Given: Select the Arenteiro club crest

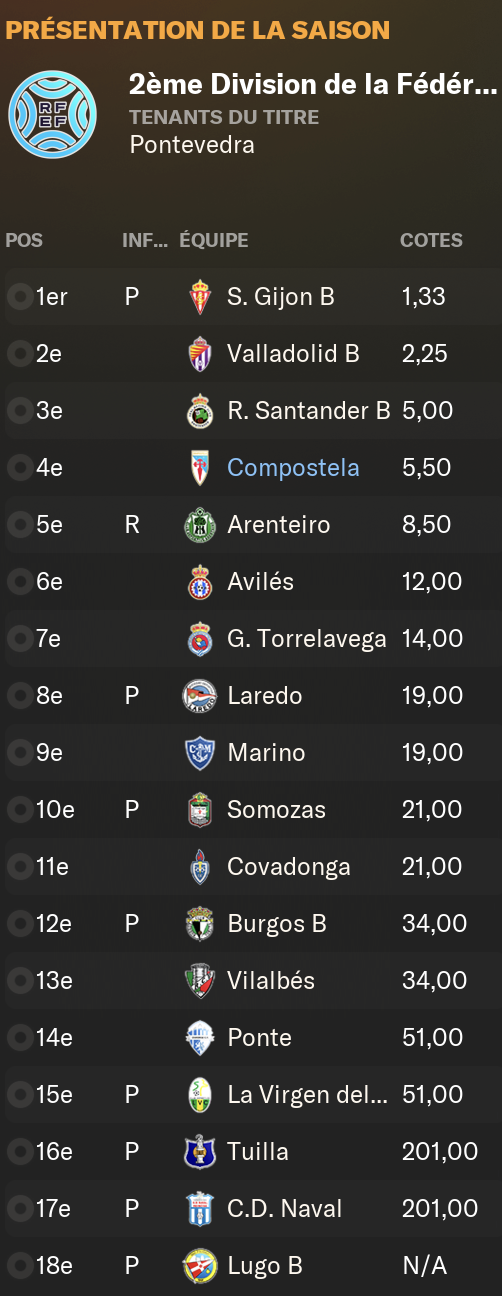Looking at the screenshot, I should click(x=200, y=525).
